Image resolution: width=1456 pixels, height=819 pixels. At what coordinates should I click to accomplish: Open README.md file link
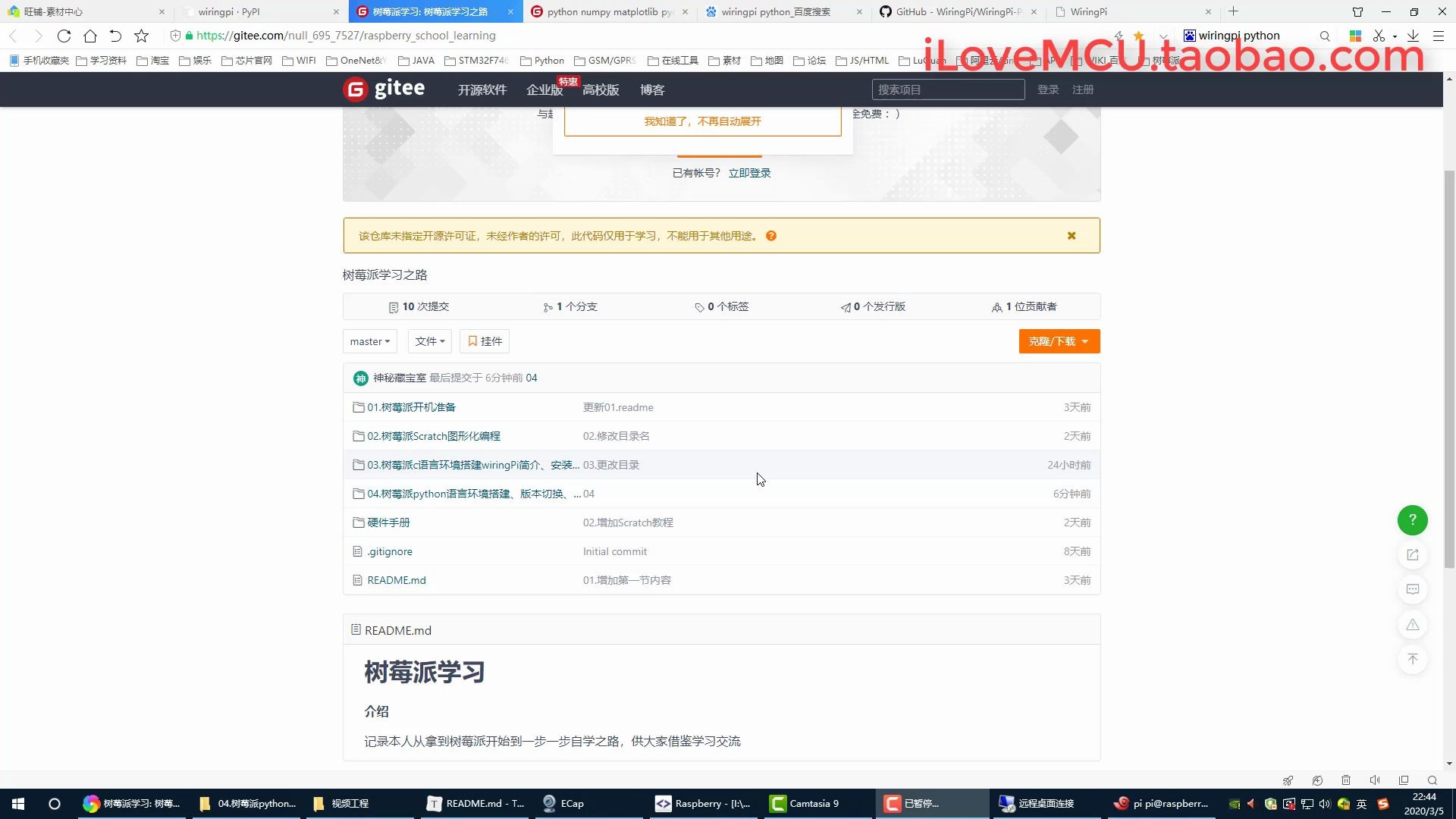[x=397, y=580]
